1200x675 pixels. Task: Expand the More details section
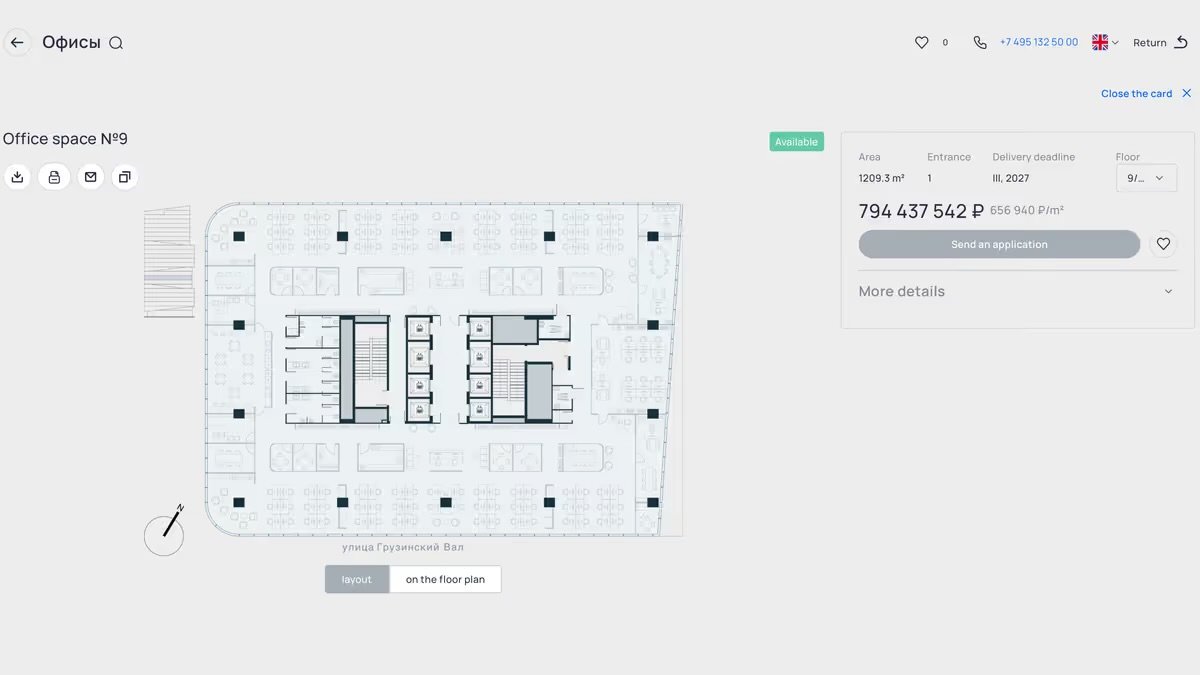point(1017,292)
